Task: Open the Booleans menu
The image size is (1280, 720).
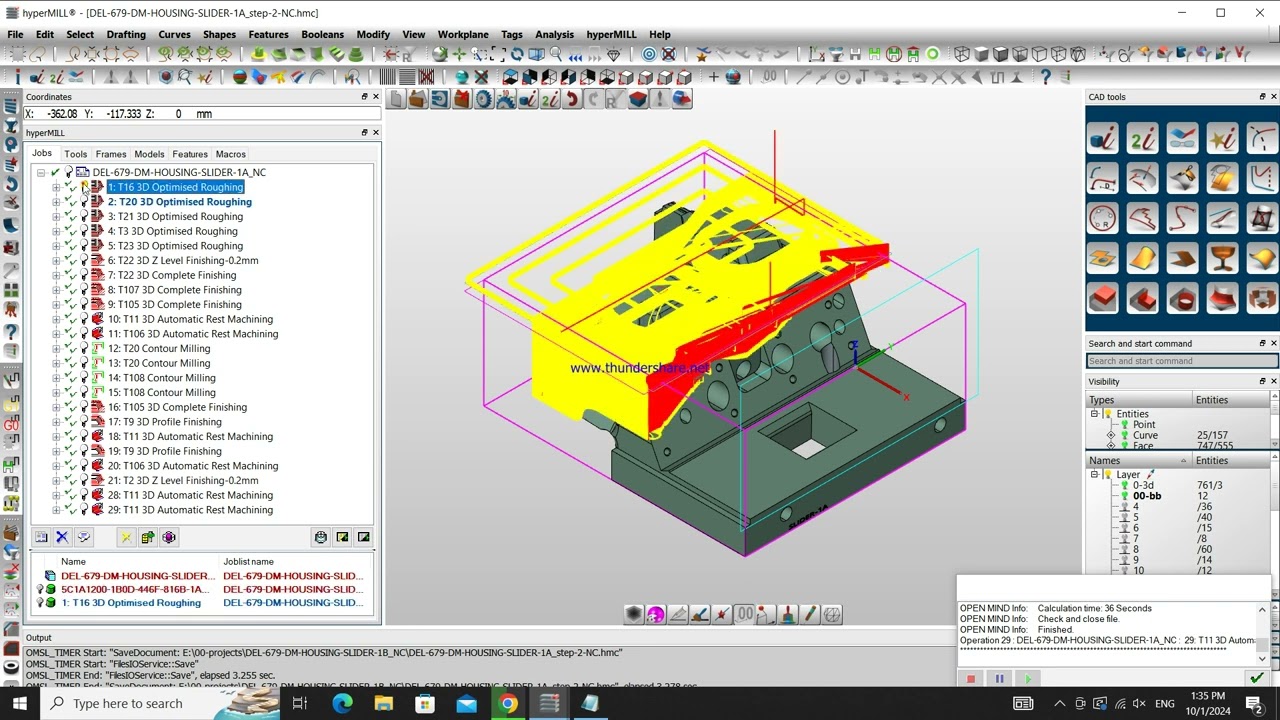Action: coord(322,34)
